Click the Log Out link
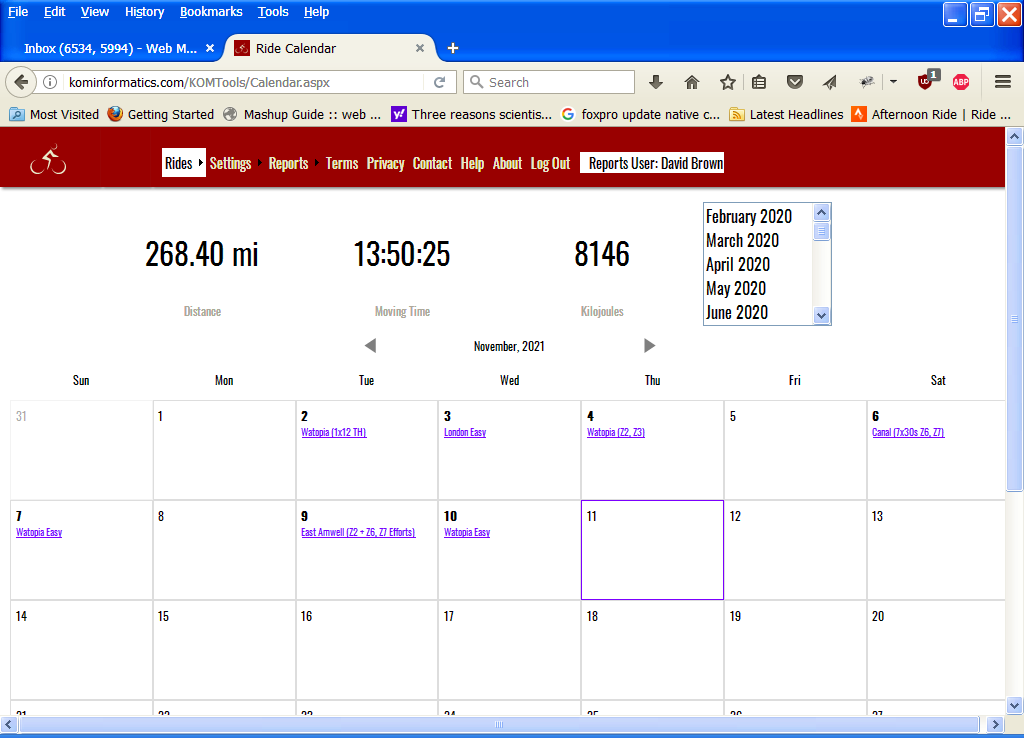This screenshot has height=738, width=1024. pyautogui.click(x=550, y=163)
